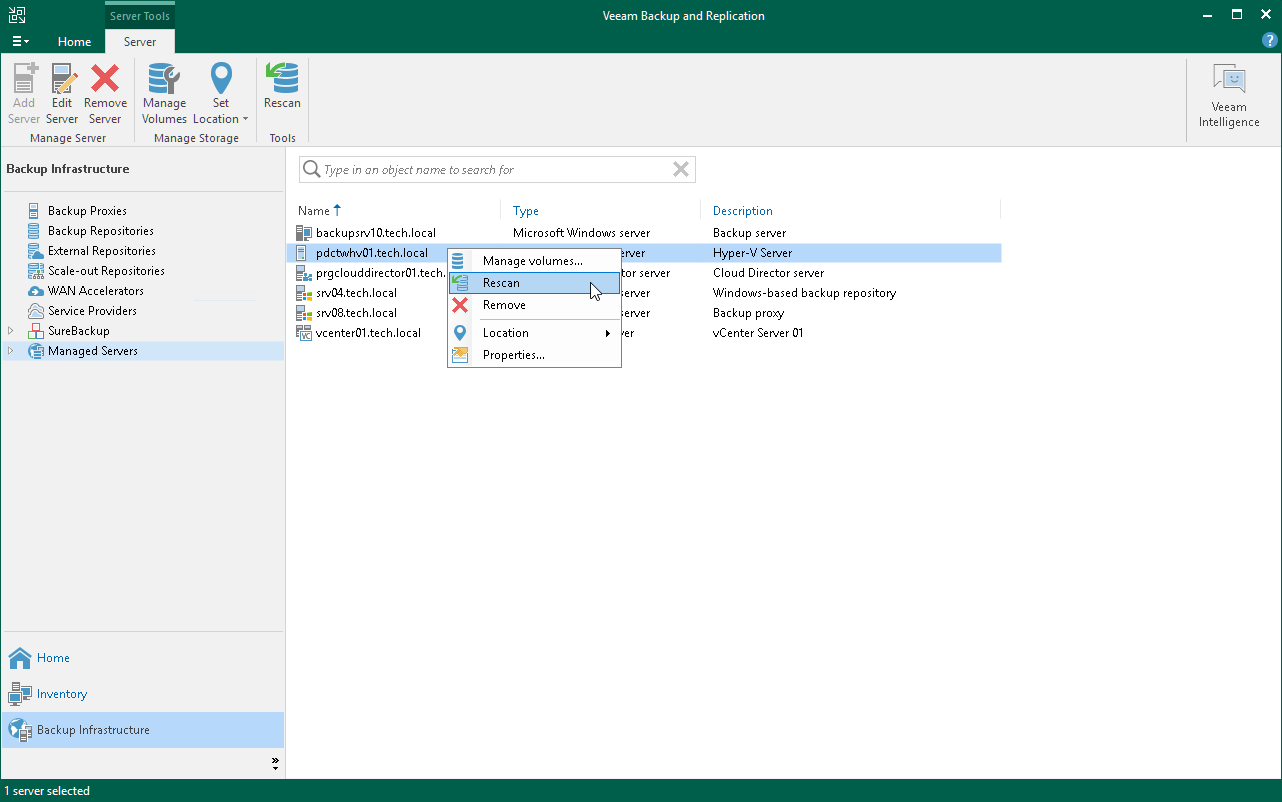Open the Inventory view

62,694
